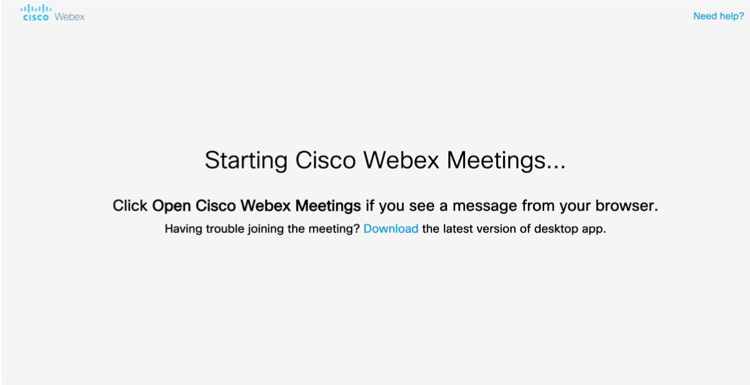Select the word Starting in the heading

tap(246, 161)
